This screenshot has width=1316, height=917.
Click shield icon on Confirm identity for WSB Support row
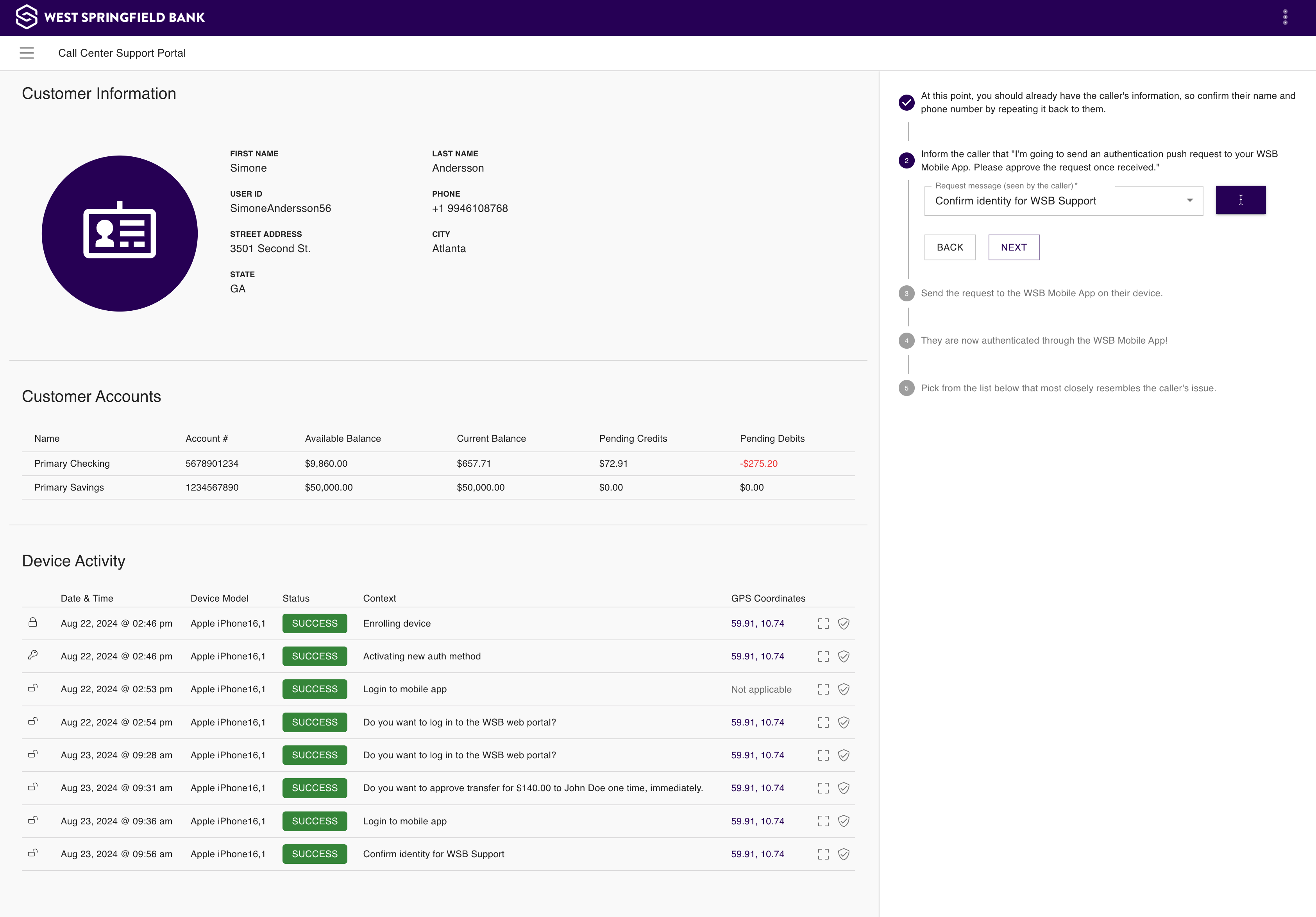tap(843, 854)
